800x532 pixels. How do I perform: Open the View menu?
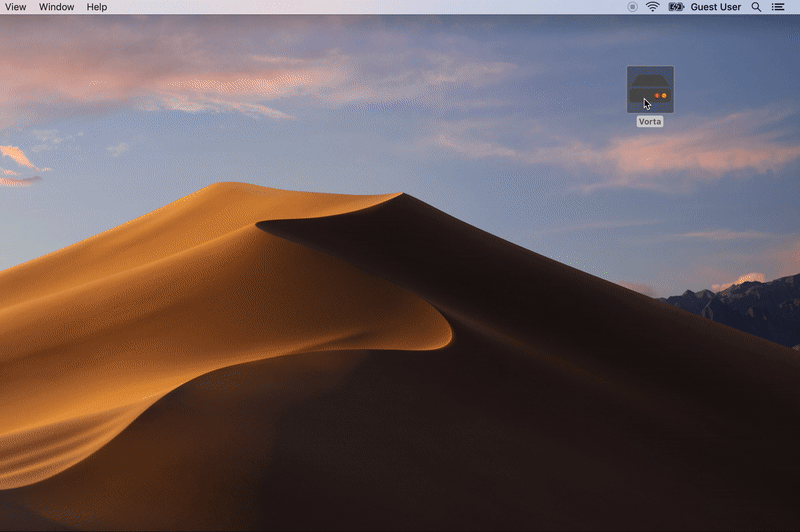pos(15,7)
